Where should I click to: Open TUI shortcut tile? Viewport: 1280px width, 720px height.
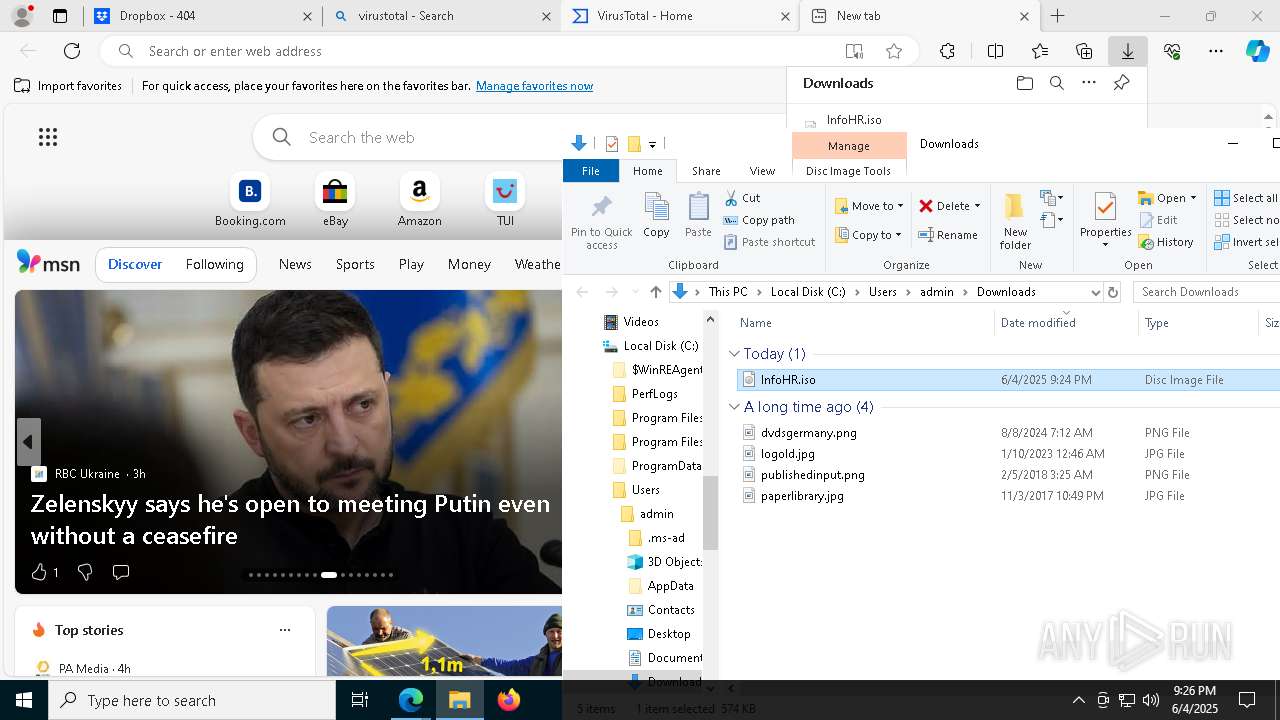505,201
